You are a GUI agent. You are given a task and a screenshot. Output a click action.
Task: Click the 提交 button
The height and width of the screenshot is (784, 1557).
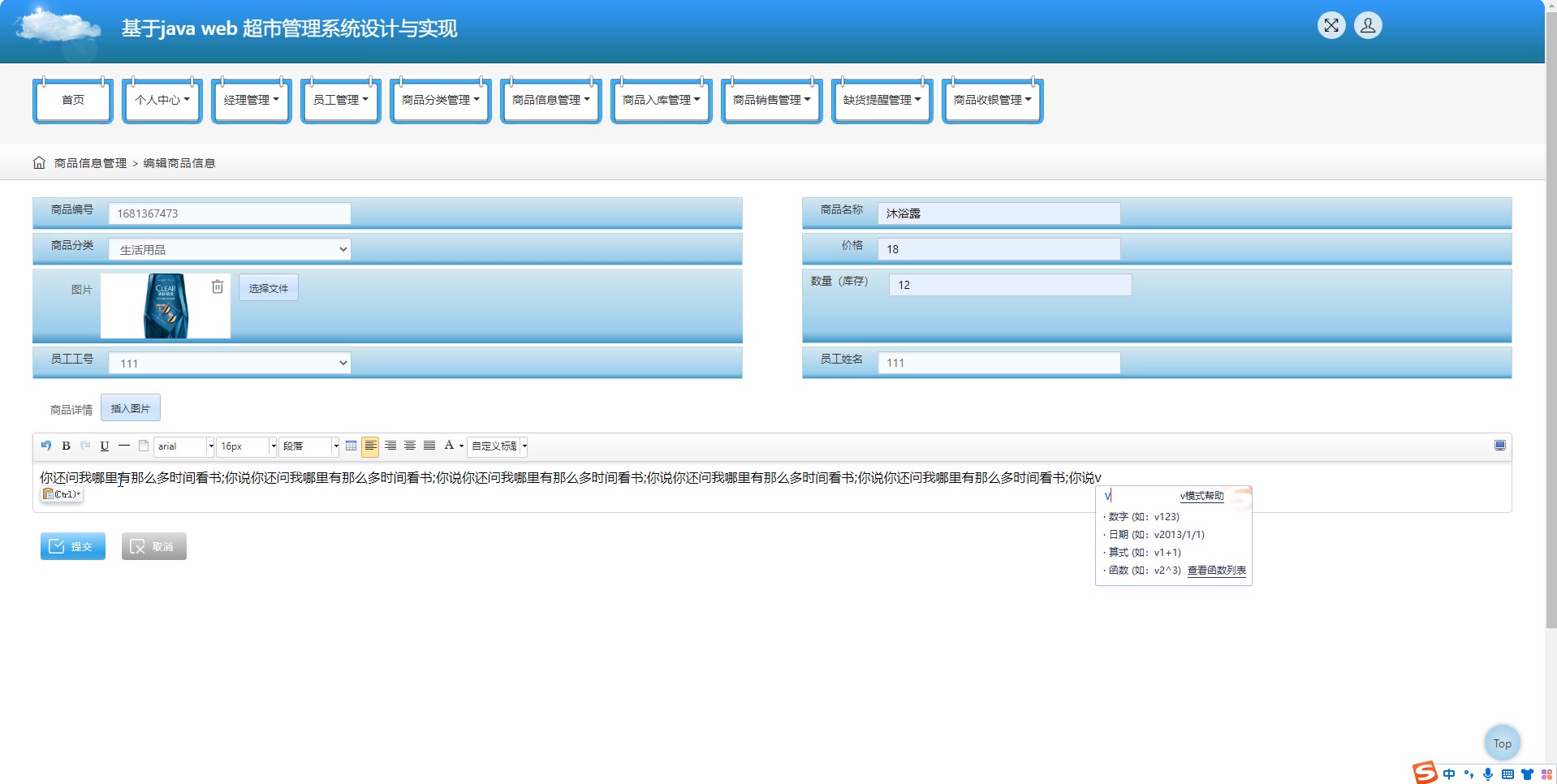[x=73, y=547]
